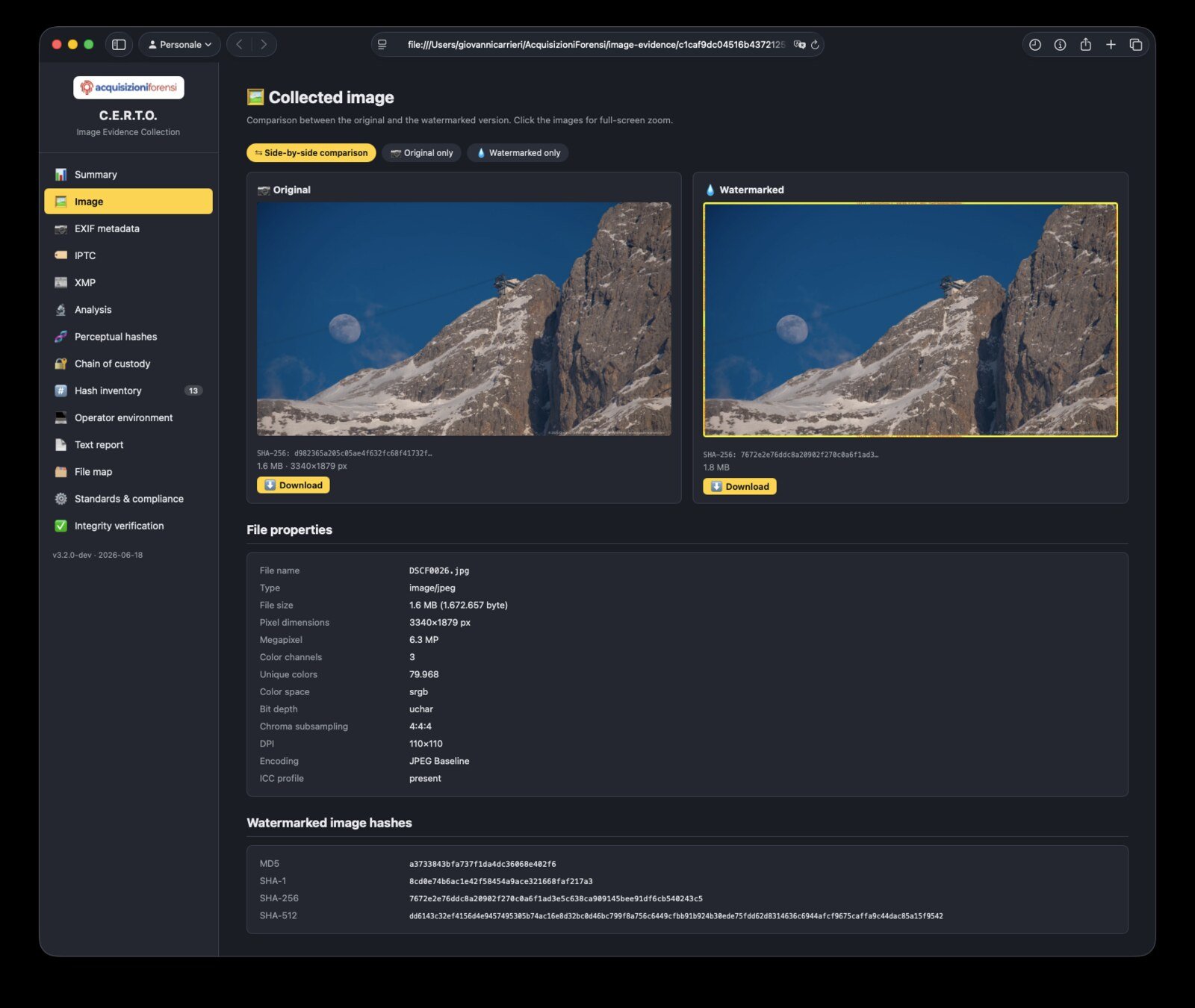1195x1008 pixels.
Task: Click the file name DSCF0026.jpg
Action: pyautogui.click(x=439, y=570)
